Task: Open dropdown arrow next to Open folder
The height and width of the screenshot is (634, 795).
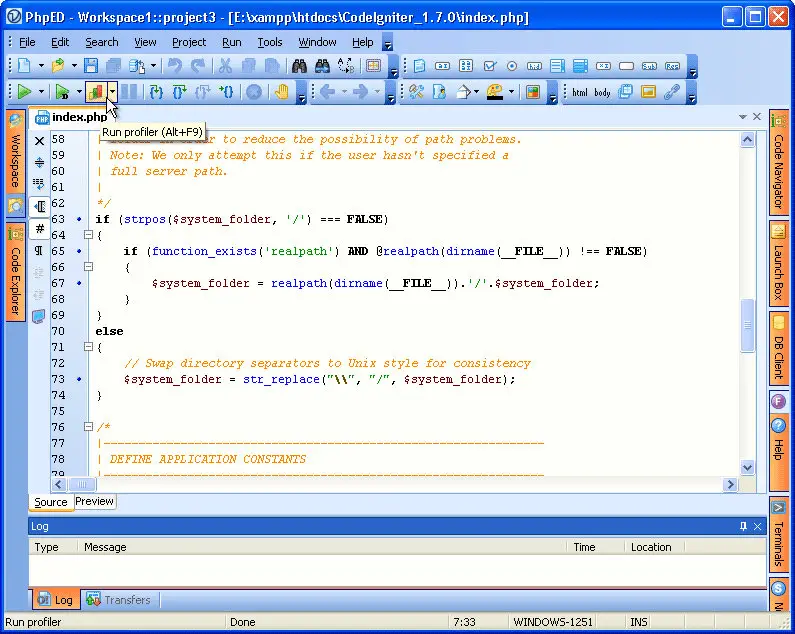Action: click(x=74, y=65)
